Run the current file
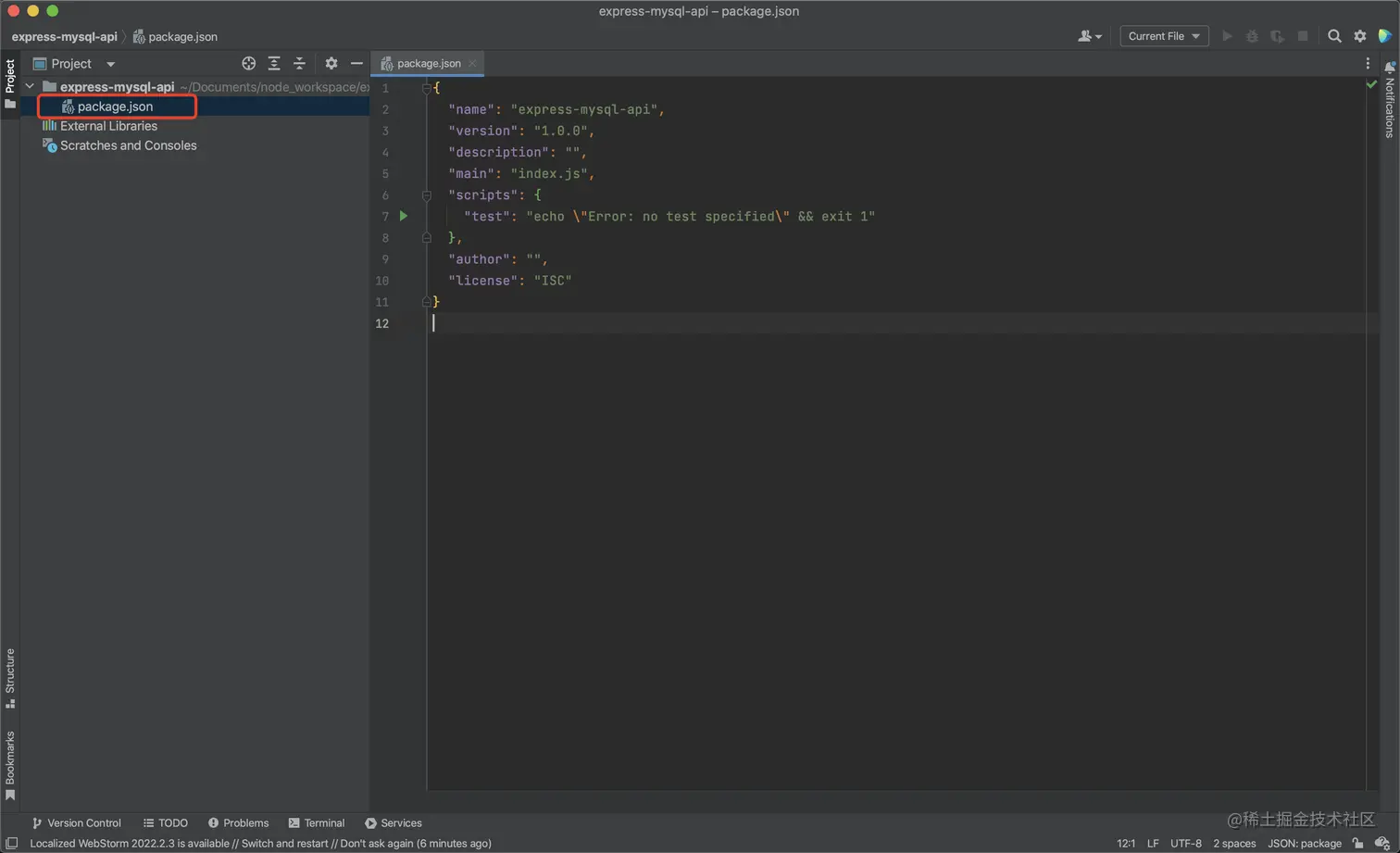The height and width of the screenshot is (853, 1400). pyautogui.click(x=1227, y=36)
